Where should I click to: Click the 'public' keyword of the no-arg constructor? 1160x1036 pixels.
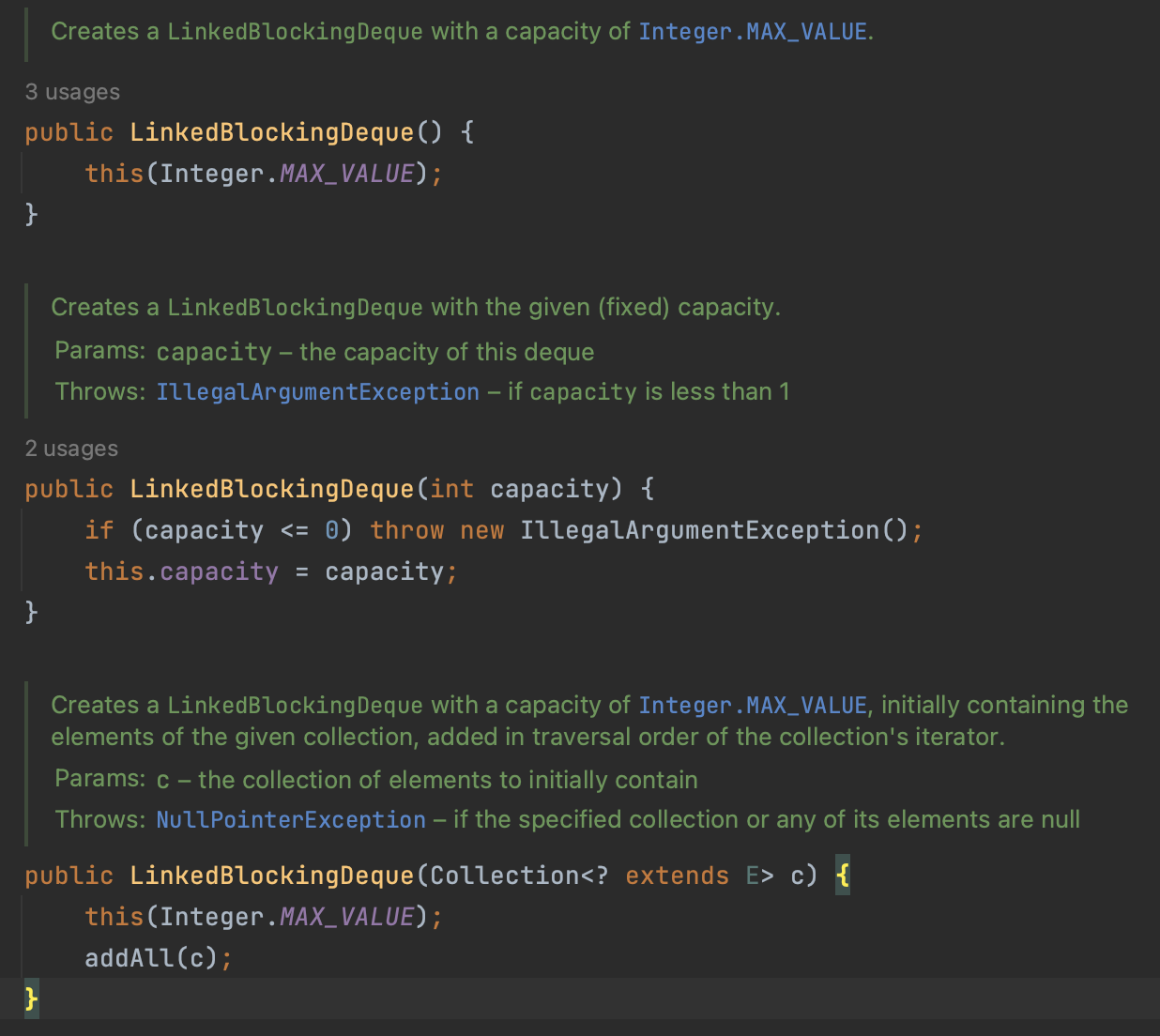69,132
